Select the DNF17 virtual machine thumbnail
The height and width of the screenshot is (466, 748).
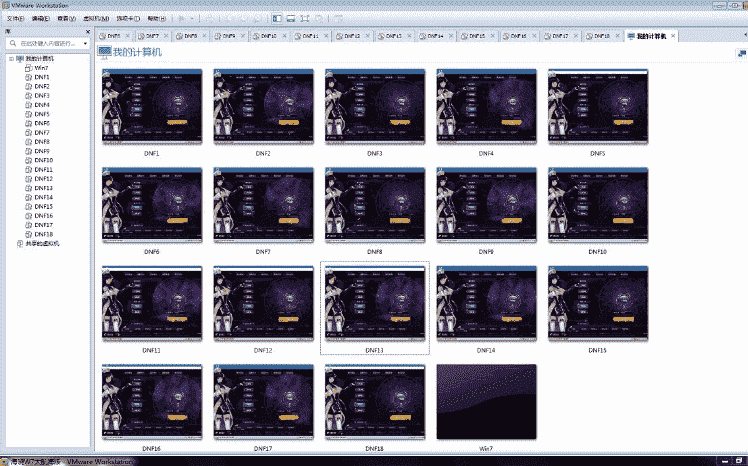click(x=263, y=402)
